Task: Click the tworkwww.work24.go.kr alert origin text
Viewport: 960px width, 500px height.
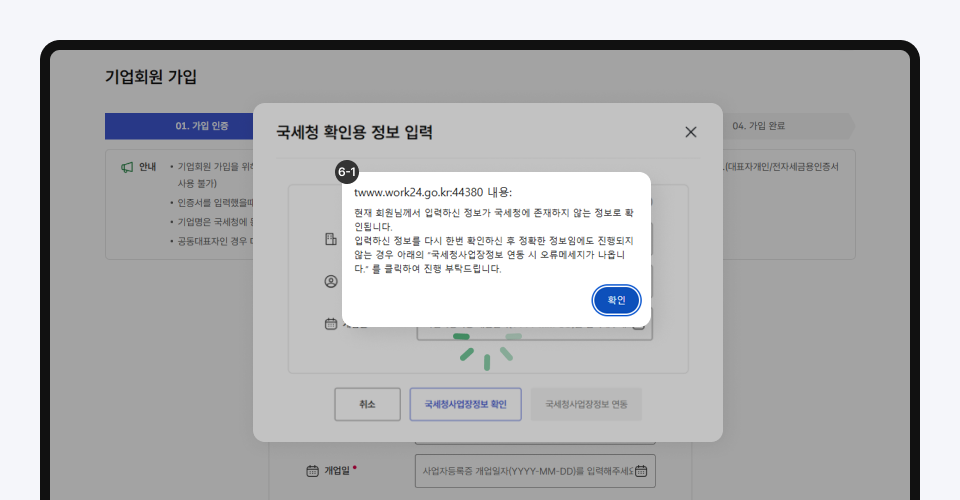Action: click(x=433, y=192)
